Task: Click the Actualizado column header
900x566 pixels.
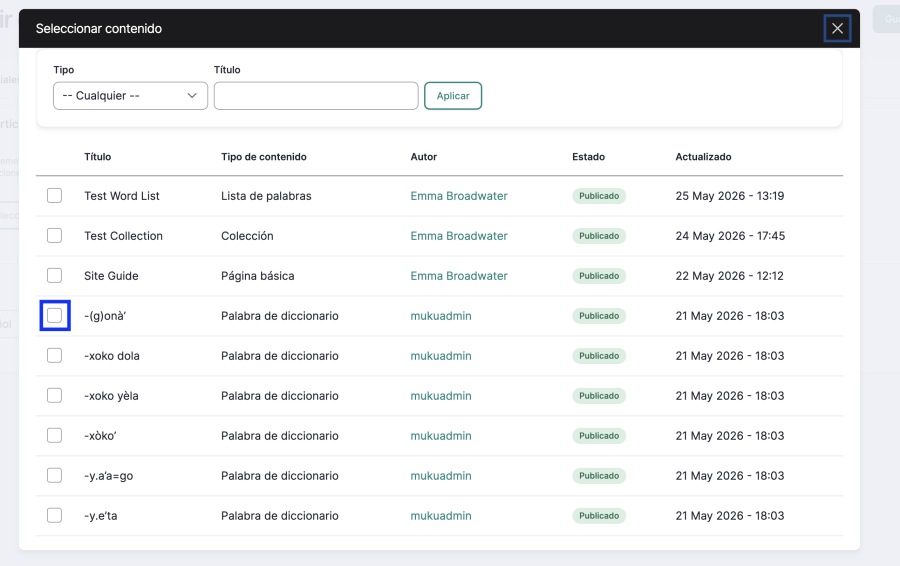Action: pos(703,157)
